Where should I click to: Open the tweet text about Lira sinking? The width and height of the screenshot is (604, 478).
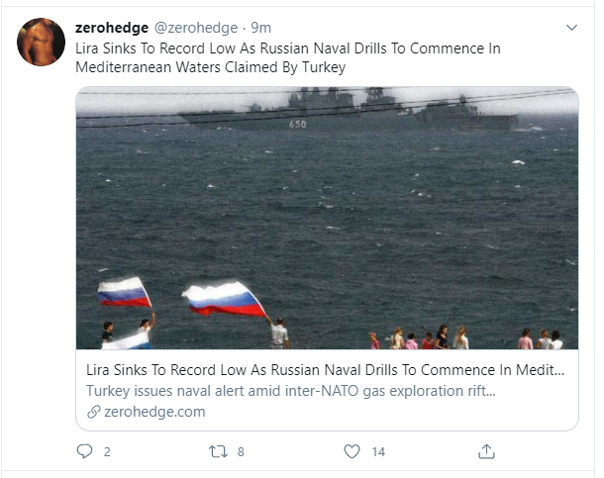288,58
